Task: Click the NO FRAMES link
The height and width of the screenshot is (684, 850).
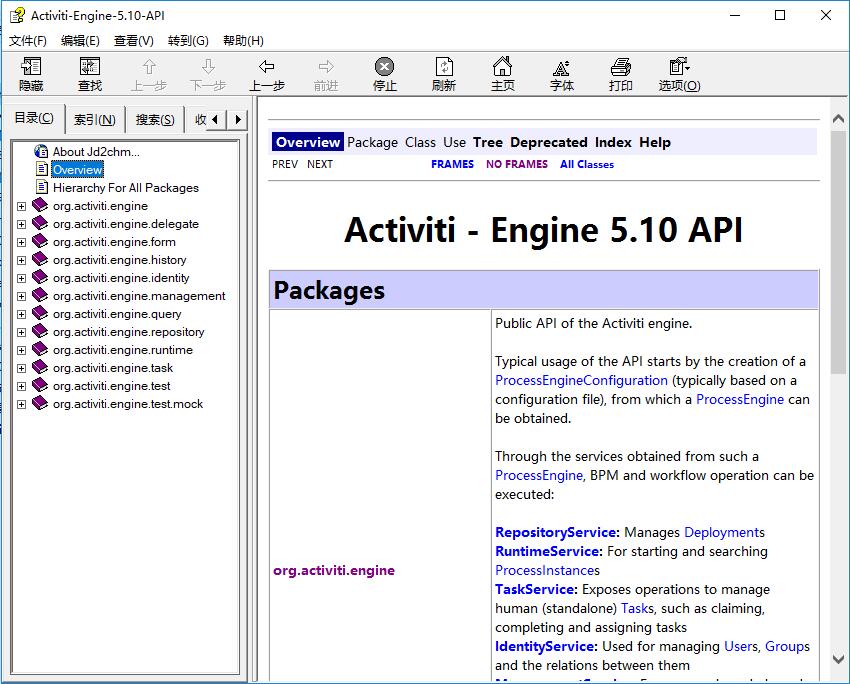Action: click(516, 163)
